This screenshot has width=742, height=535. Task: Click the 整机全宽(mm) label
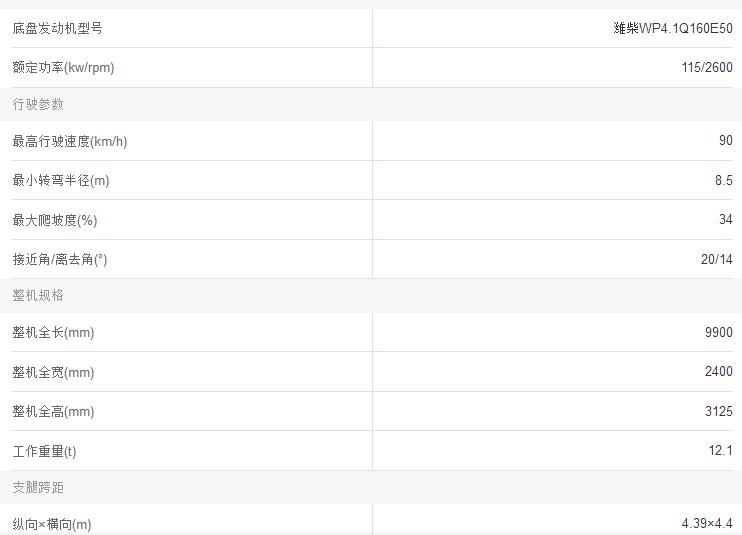pos(53,372)
